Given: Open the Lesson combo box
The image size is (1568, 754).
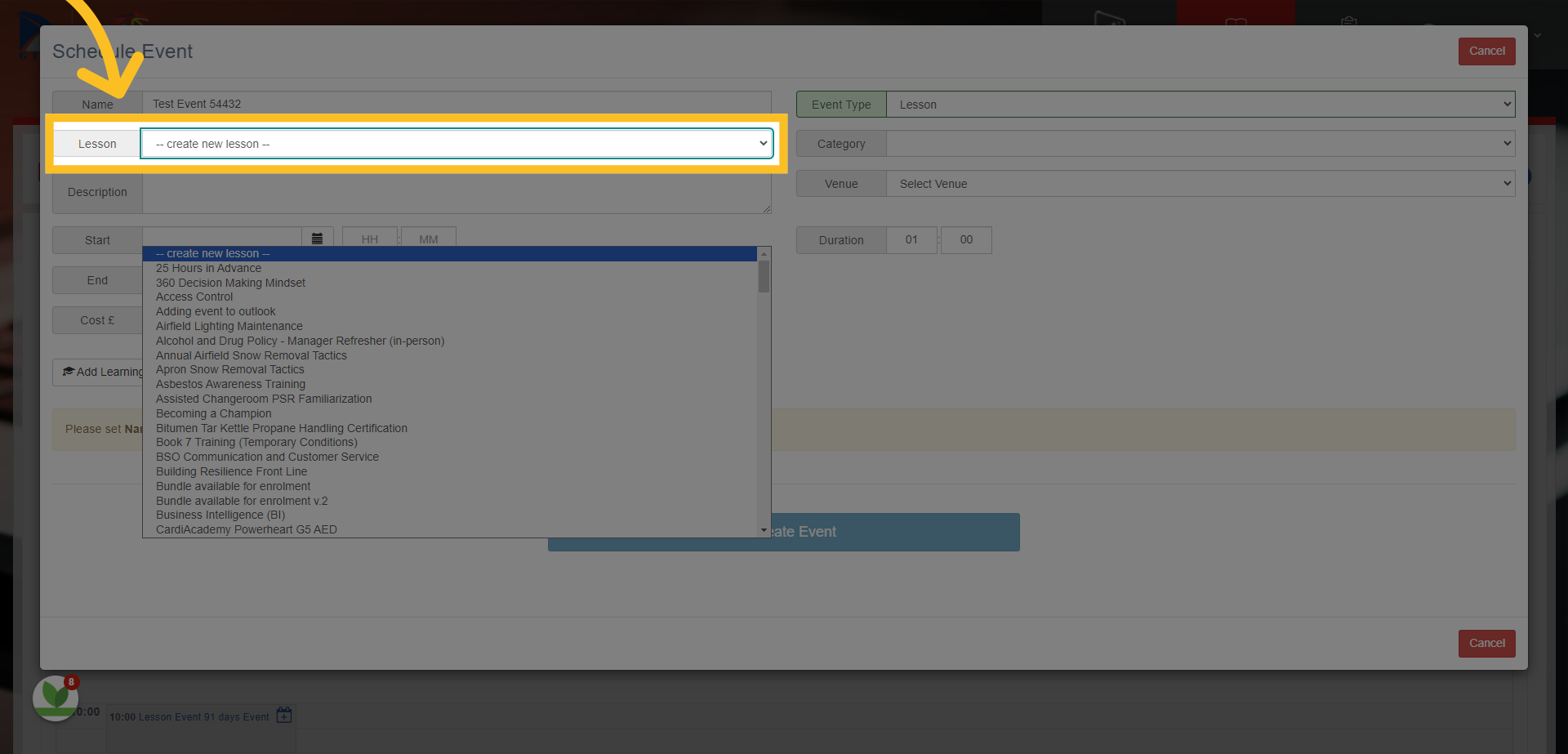Looking at the screenshot, I should [457, 144].
